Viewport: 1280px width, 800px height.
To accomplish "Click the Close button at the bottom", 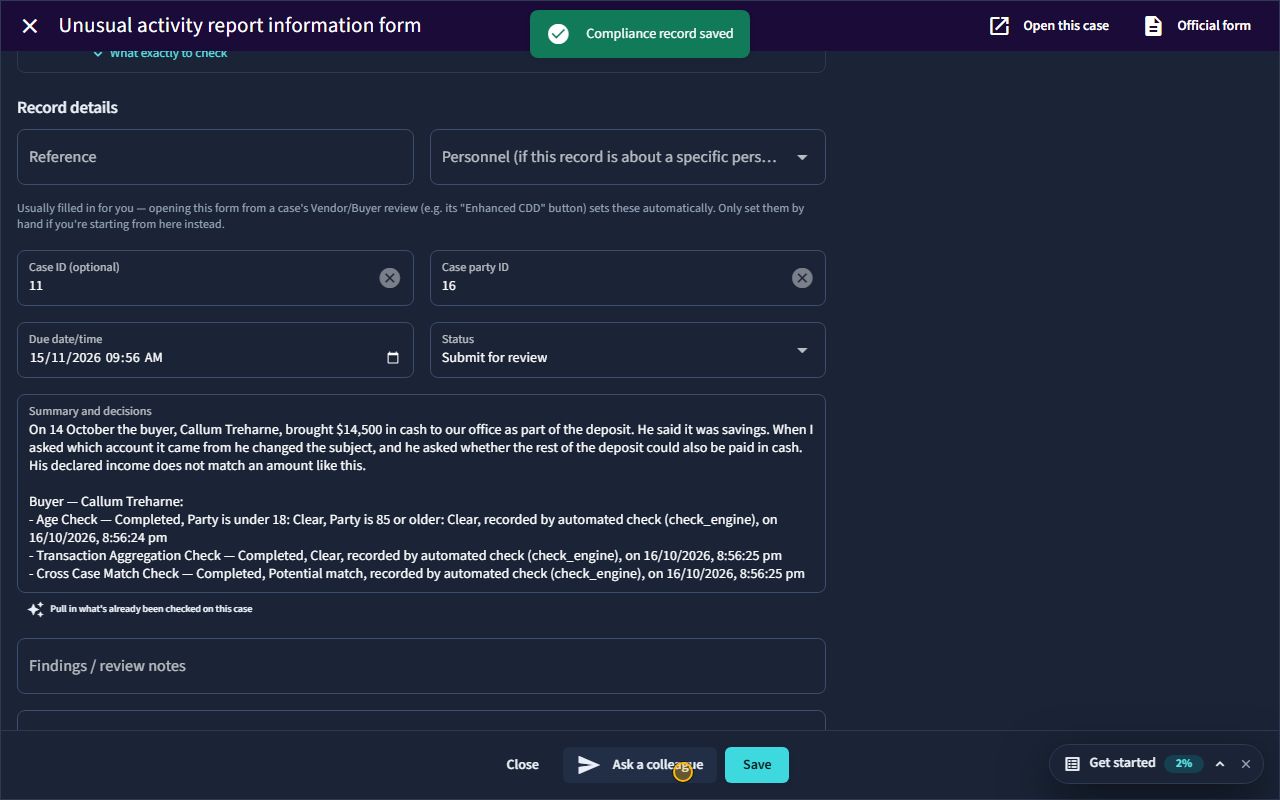I will point(522,765).
